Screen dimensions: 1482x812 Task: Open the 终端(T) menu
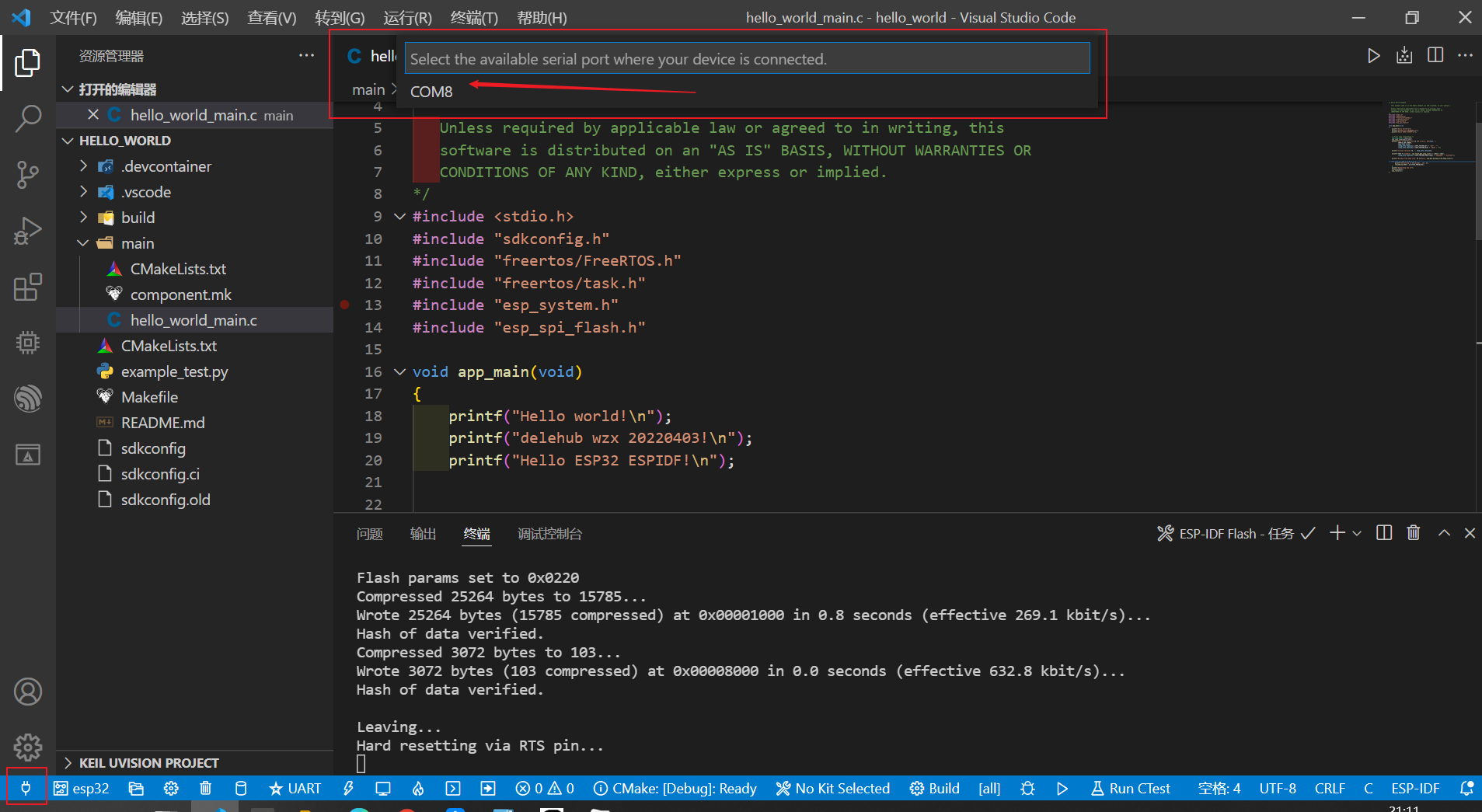[474, 17]
